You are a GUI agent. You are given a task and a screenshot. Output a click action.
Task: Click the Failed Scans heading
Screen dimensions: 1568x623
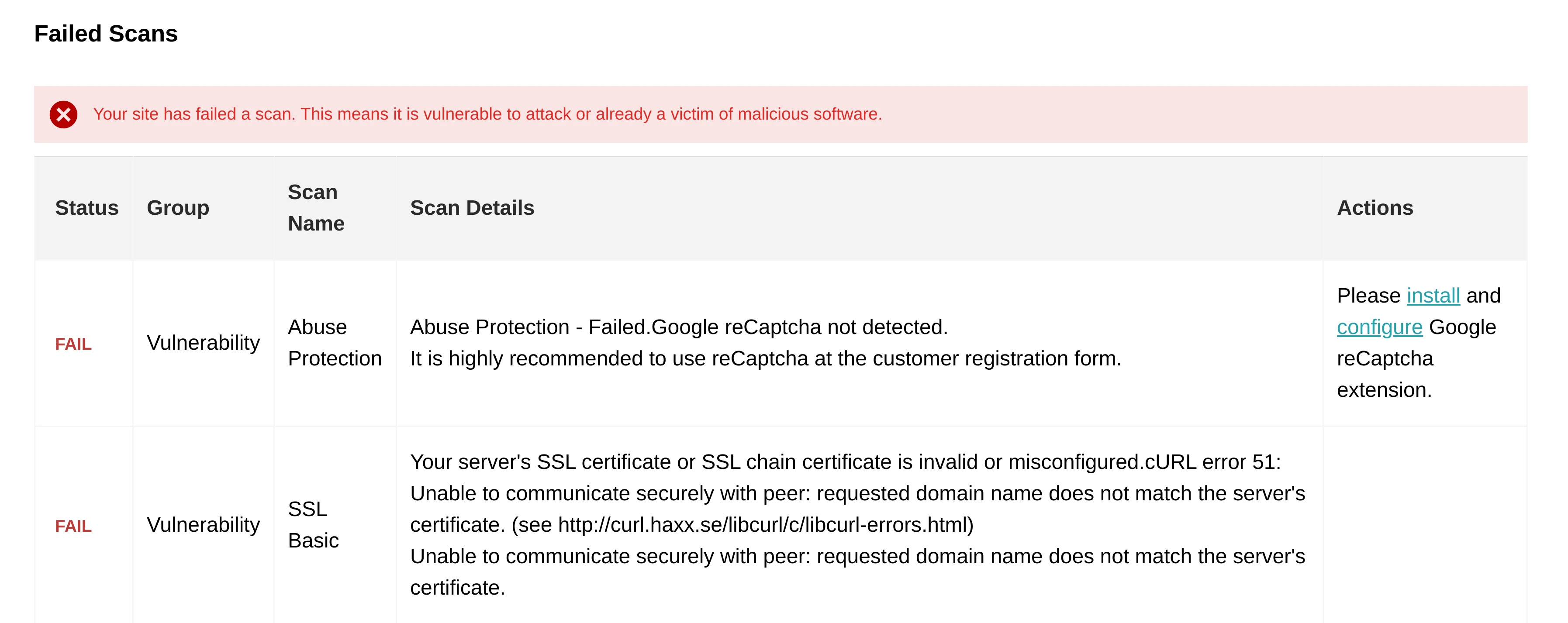(x=106, y=34)
